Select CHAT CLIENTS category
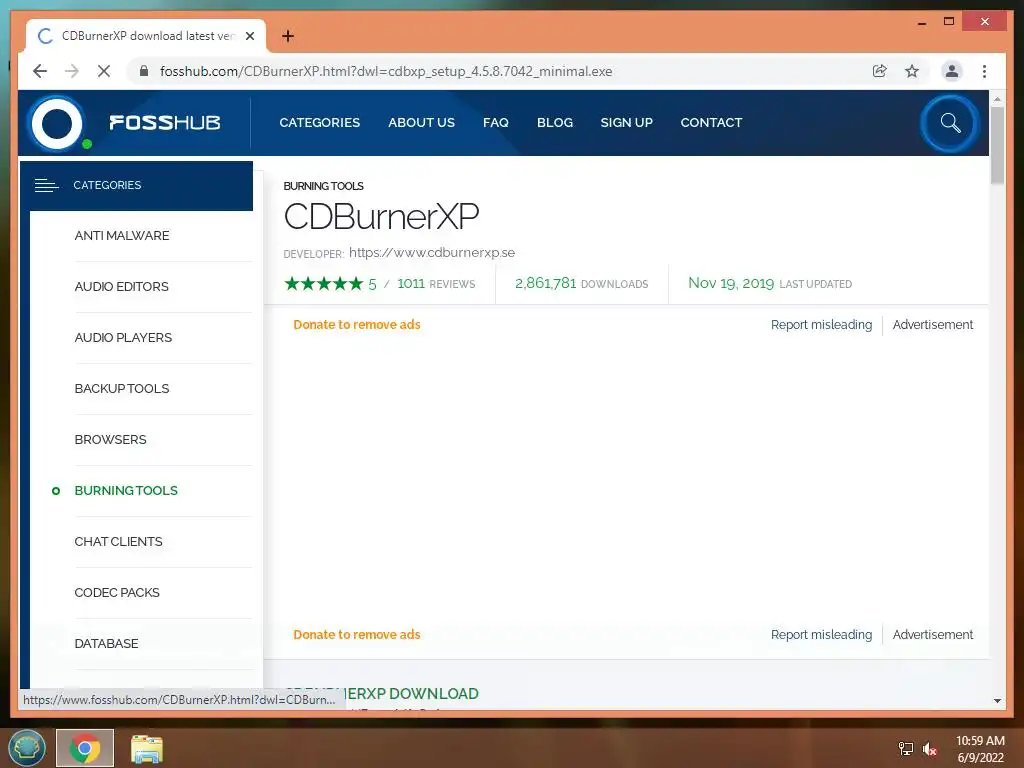This screenshot has width=1024, height=768. [118, 541]
